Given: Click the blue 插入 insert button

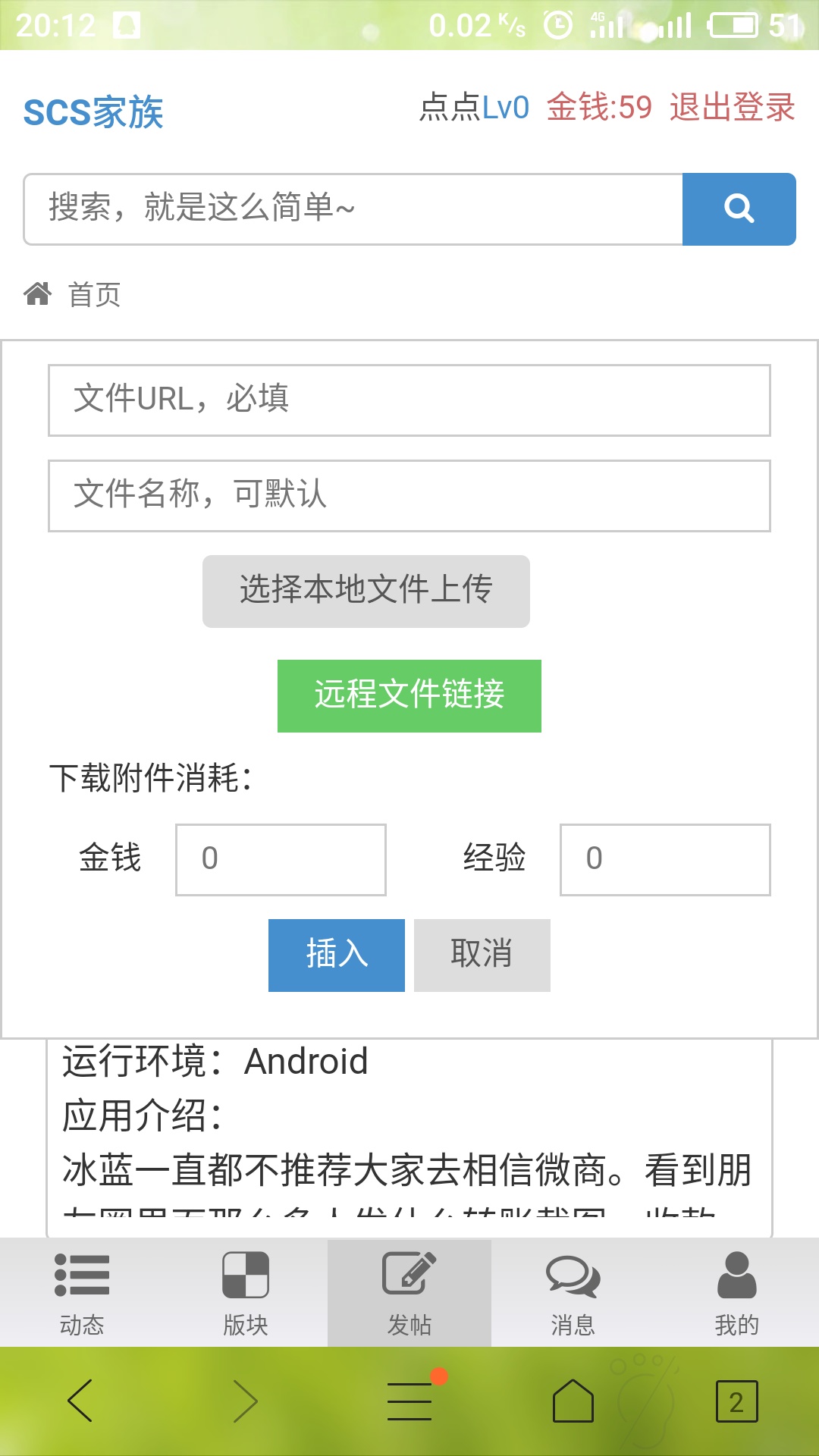Looking at the screenshot, I should pos(337,955).
